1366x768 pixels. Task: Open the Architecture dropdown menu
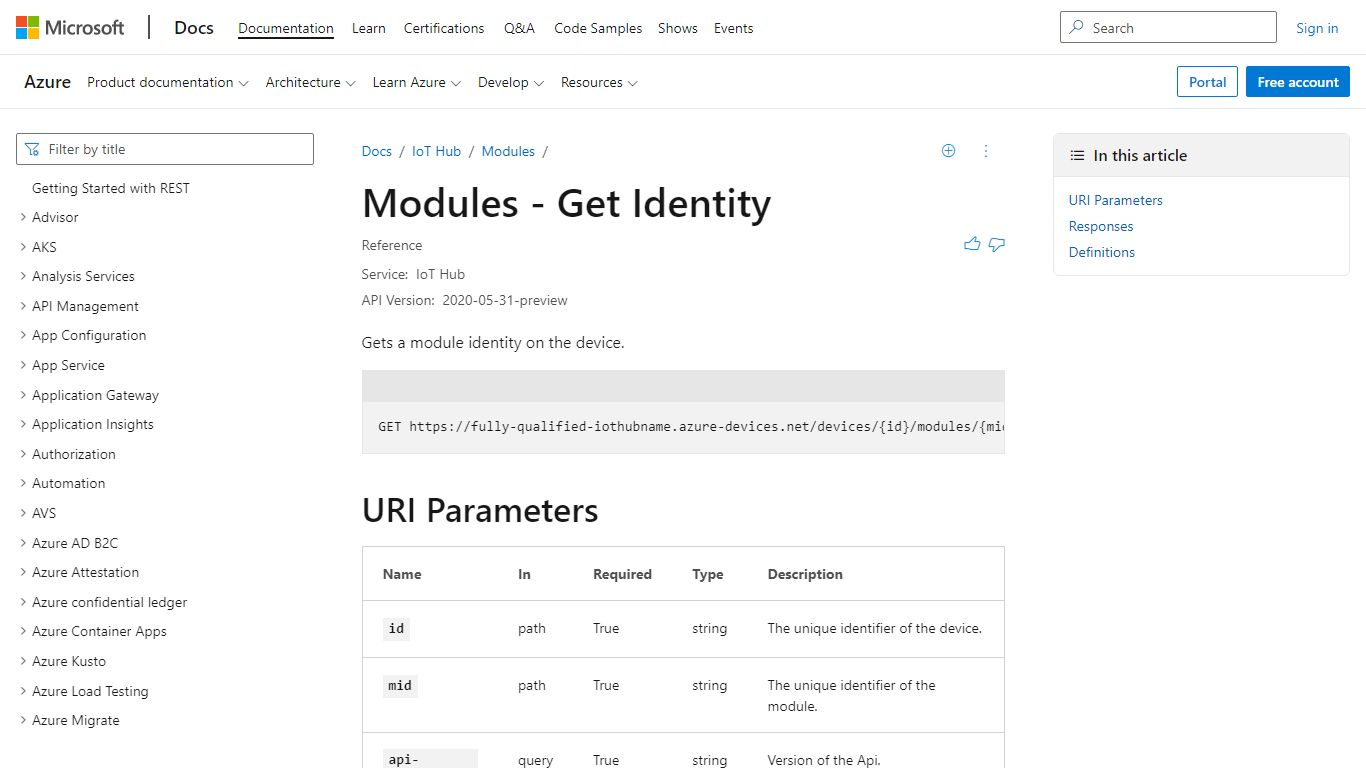point(310,82)
